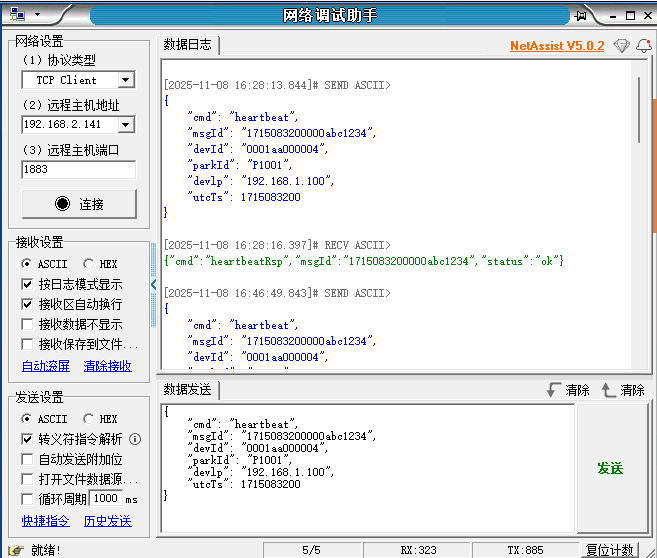
Task: Open the app menu icon in title bar
Action: (x=17, y=14)
